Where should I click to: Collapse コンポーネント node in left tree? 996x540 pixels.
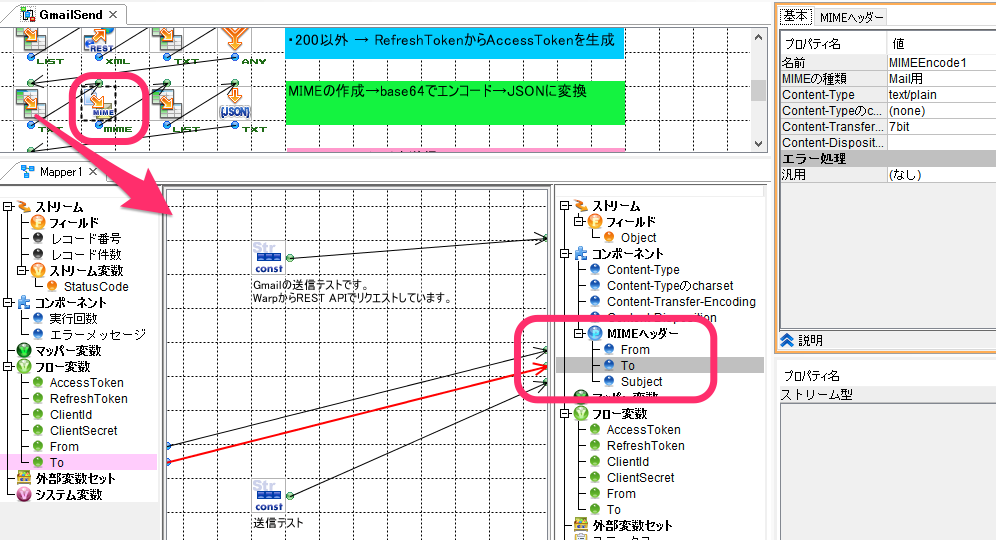pos(8,302)
